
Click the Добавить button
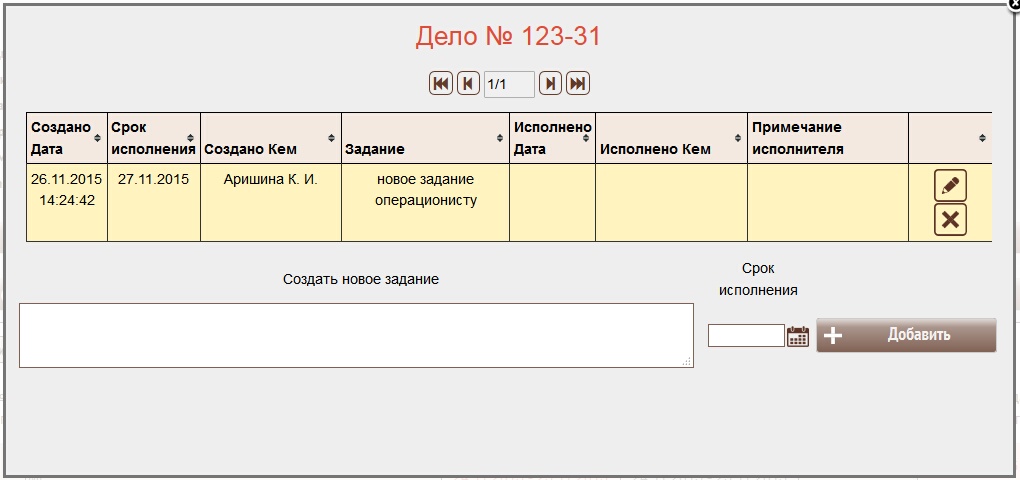click(906, 335)
